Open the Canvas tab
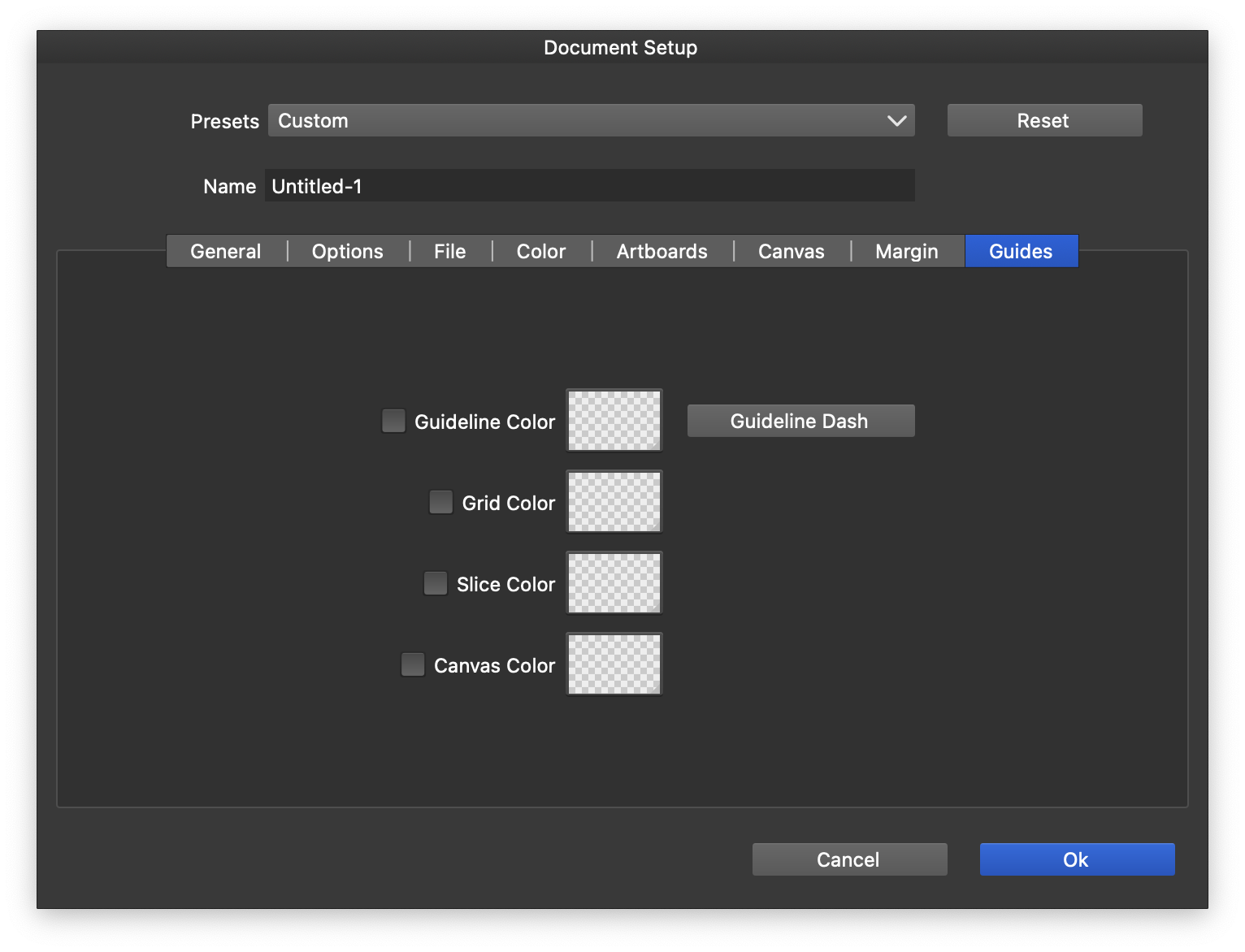Image resolution: width=1245 pixels, height=952 pixels. pyautogui.click(x=791, y=251)
